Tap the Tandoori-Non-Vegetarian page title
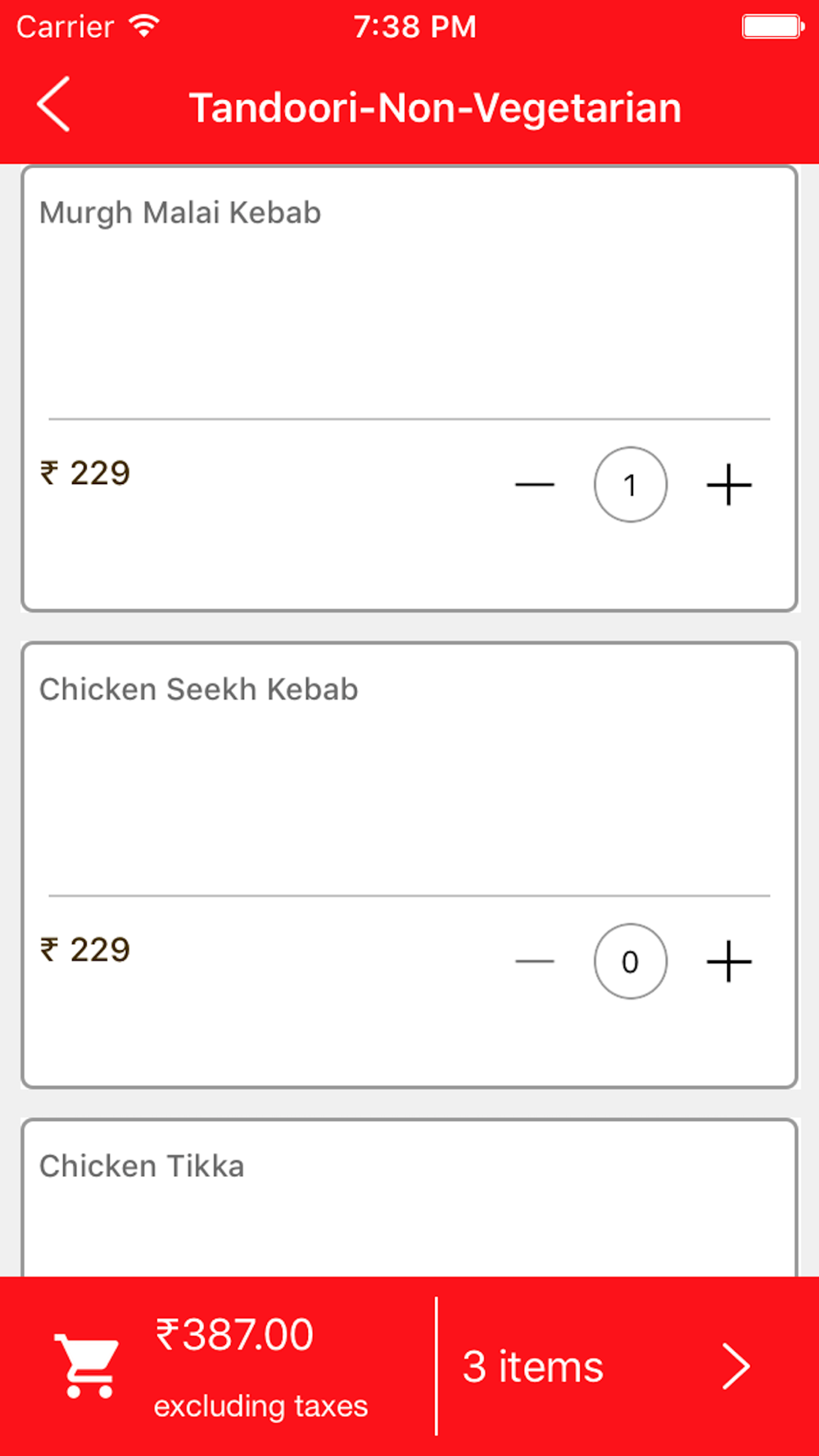The height and width of the screenshot is (1456, 819). 435,108
